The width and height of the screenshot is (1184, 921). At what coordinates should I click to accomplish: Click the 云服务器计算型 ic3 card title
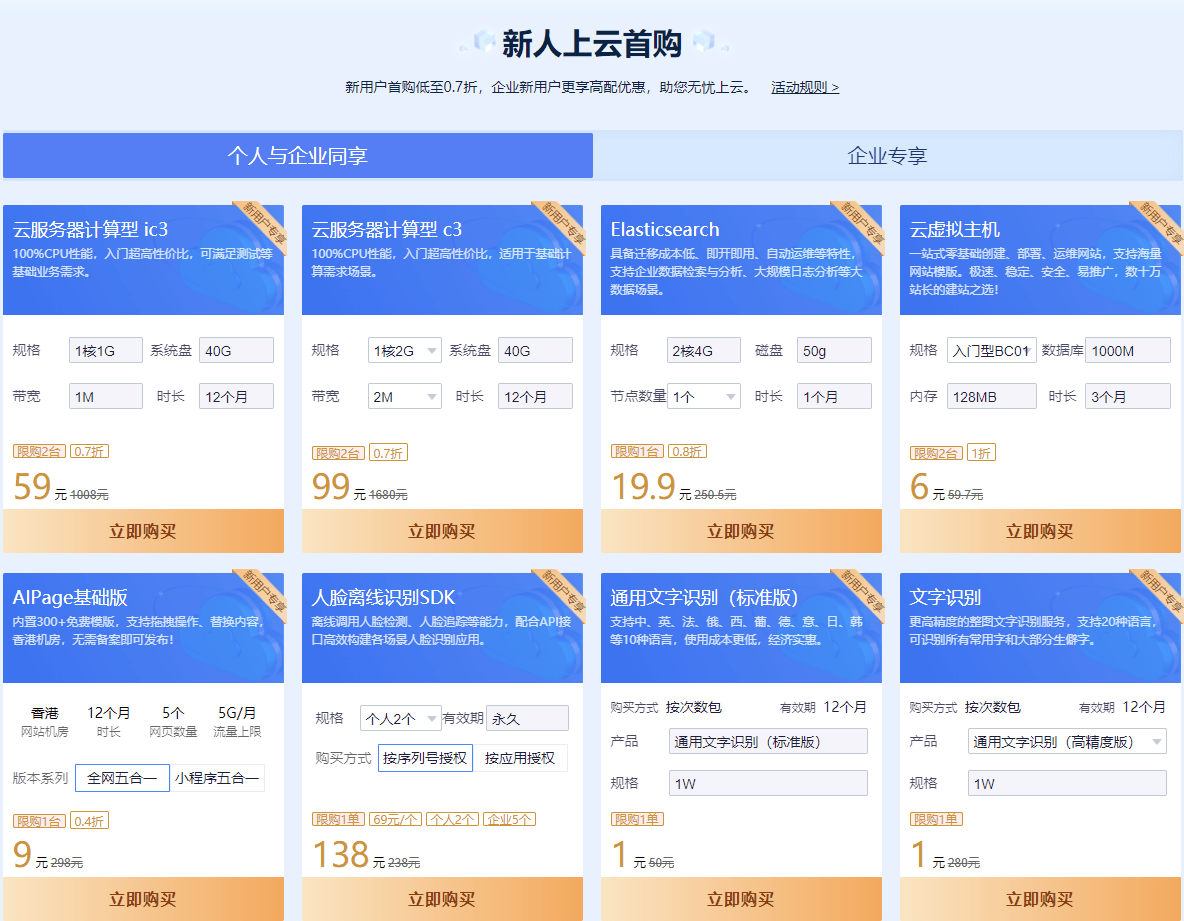90,229
